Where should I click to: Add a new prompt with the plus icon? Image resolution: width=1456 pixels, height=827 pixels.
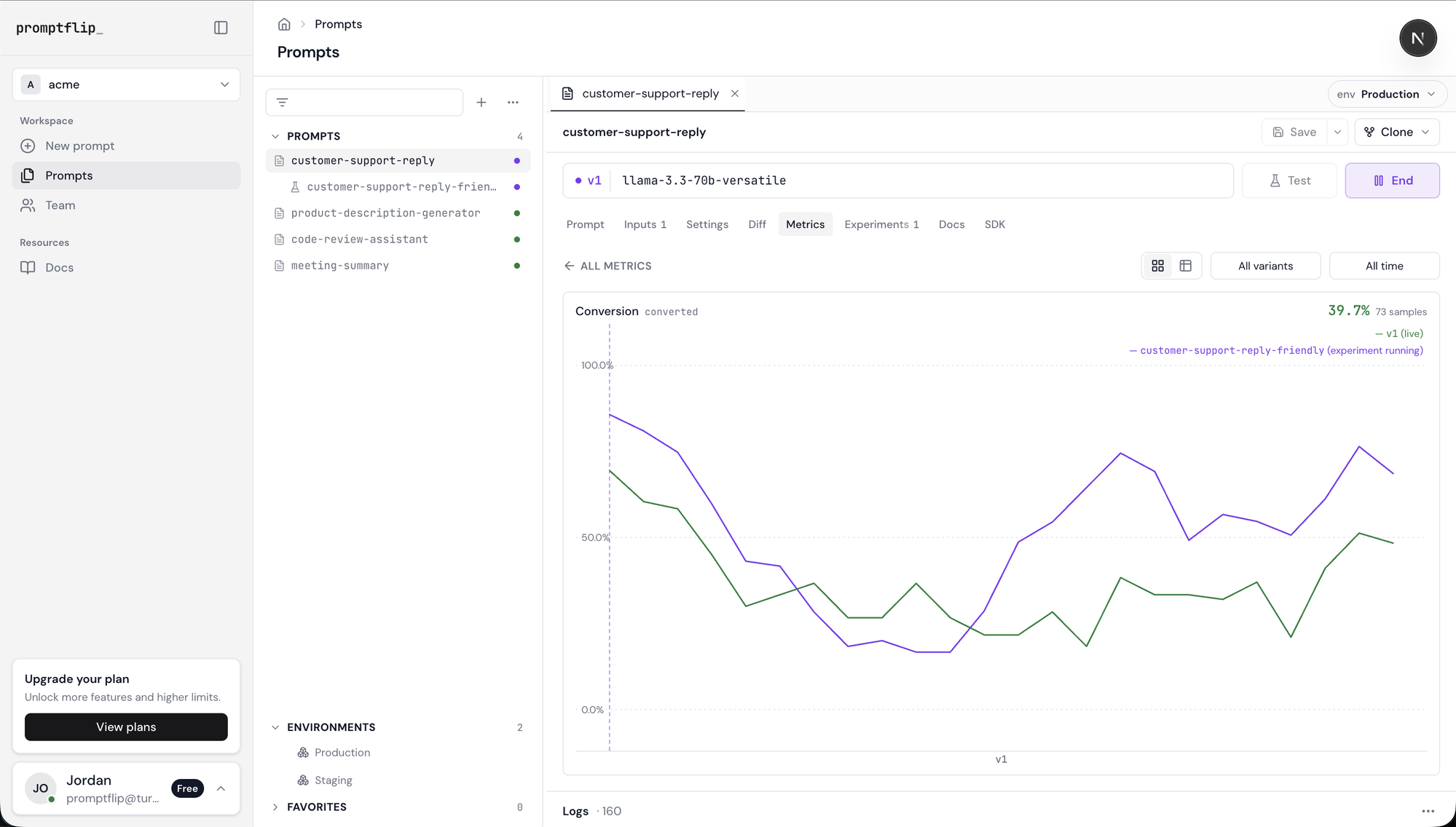click(481, 103)
